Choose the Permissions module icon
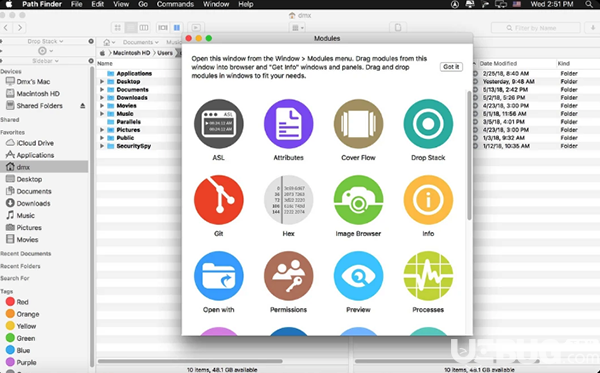Image resolution: width=600 pixels, height=373 pixels. pos(289,276)
